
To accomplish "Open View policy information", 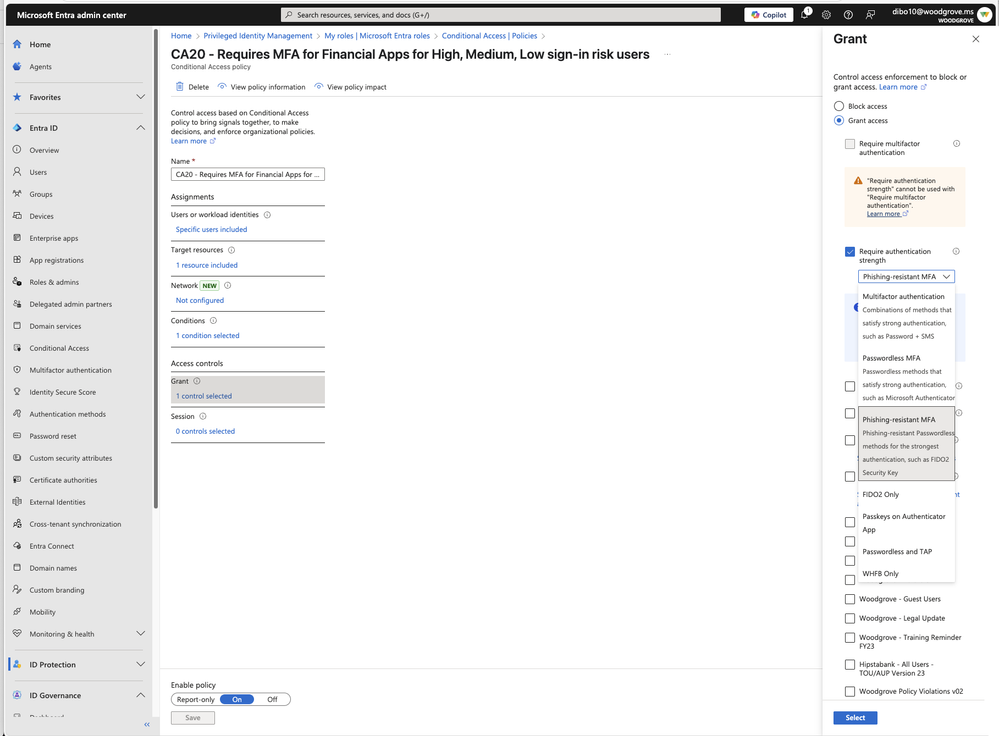I will [261, 87].
